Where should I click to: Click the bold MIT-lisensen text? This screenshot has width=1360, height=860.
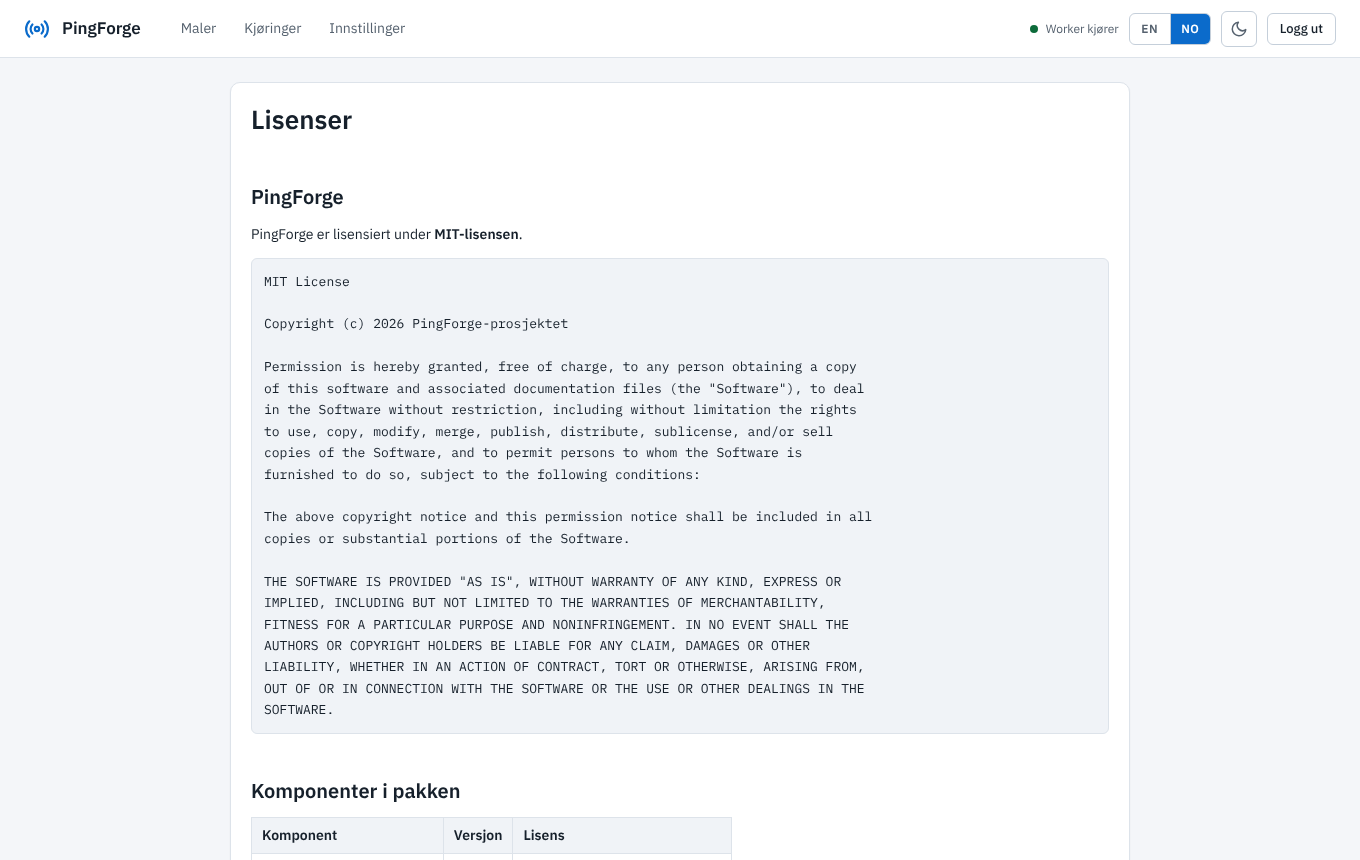tap(476, 234)
